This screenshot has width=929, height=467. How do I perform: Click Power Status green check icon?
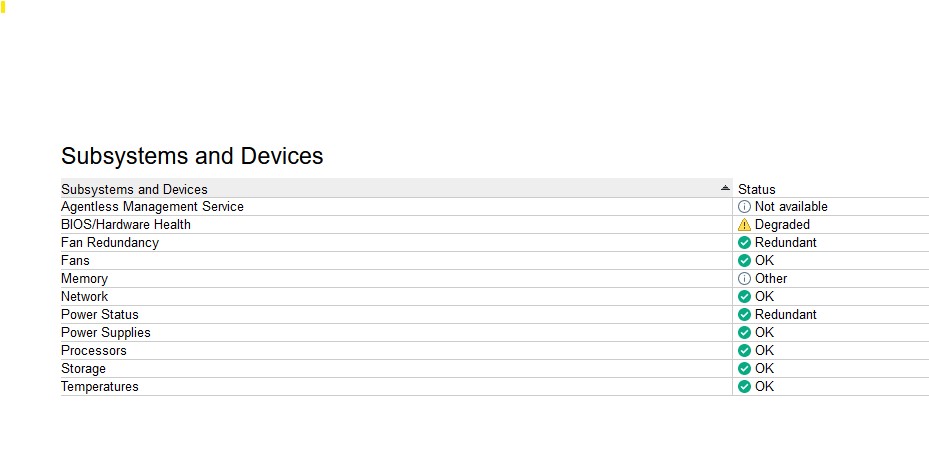(744, 315)
